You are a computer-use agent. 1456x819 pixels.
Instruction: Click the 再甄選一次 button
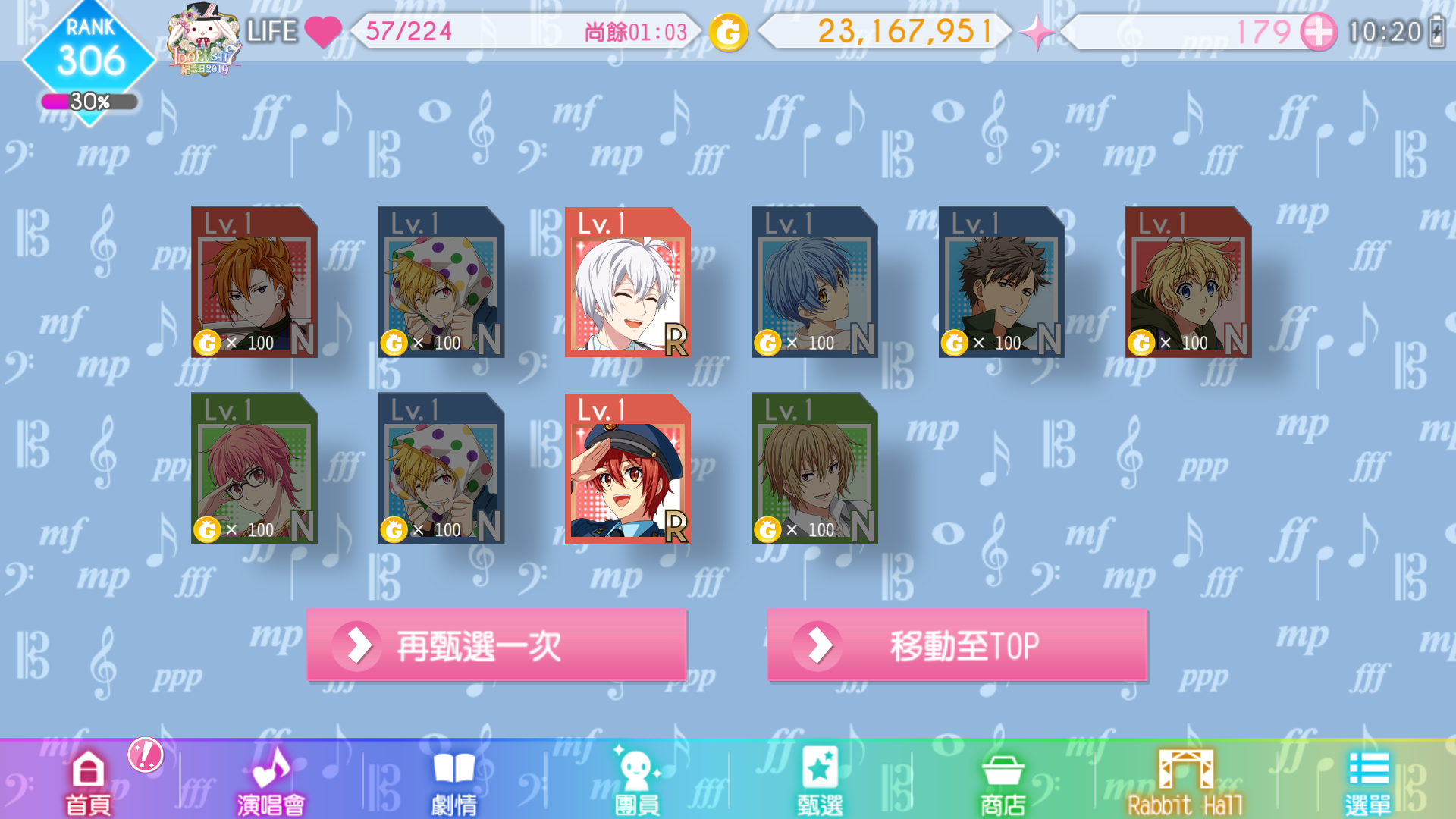497,645
